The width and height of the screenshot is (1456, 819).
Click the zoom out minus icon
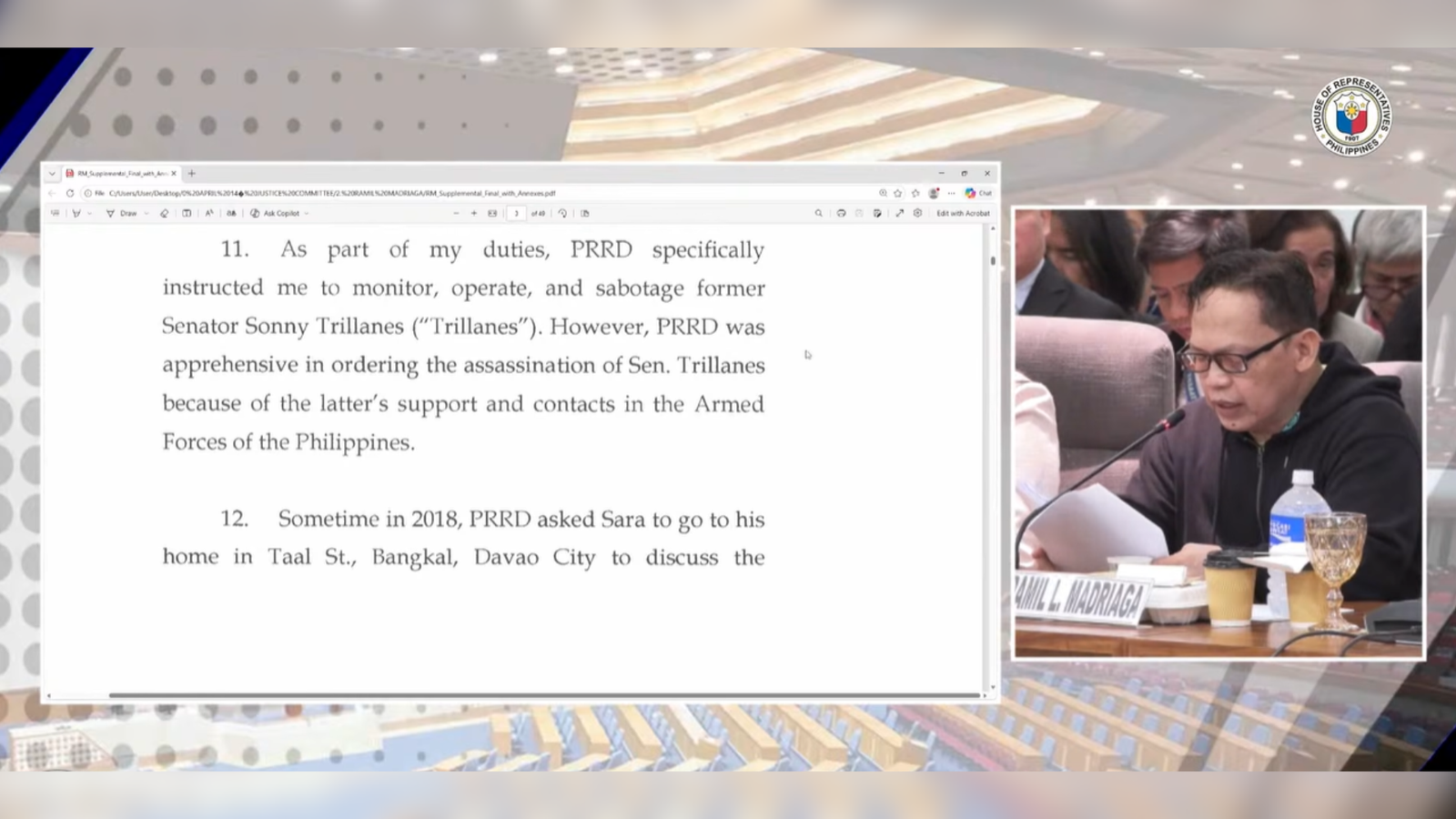tap(456, 213)
